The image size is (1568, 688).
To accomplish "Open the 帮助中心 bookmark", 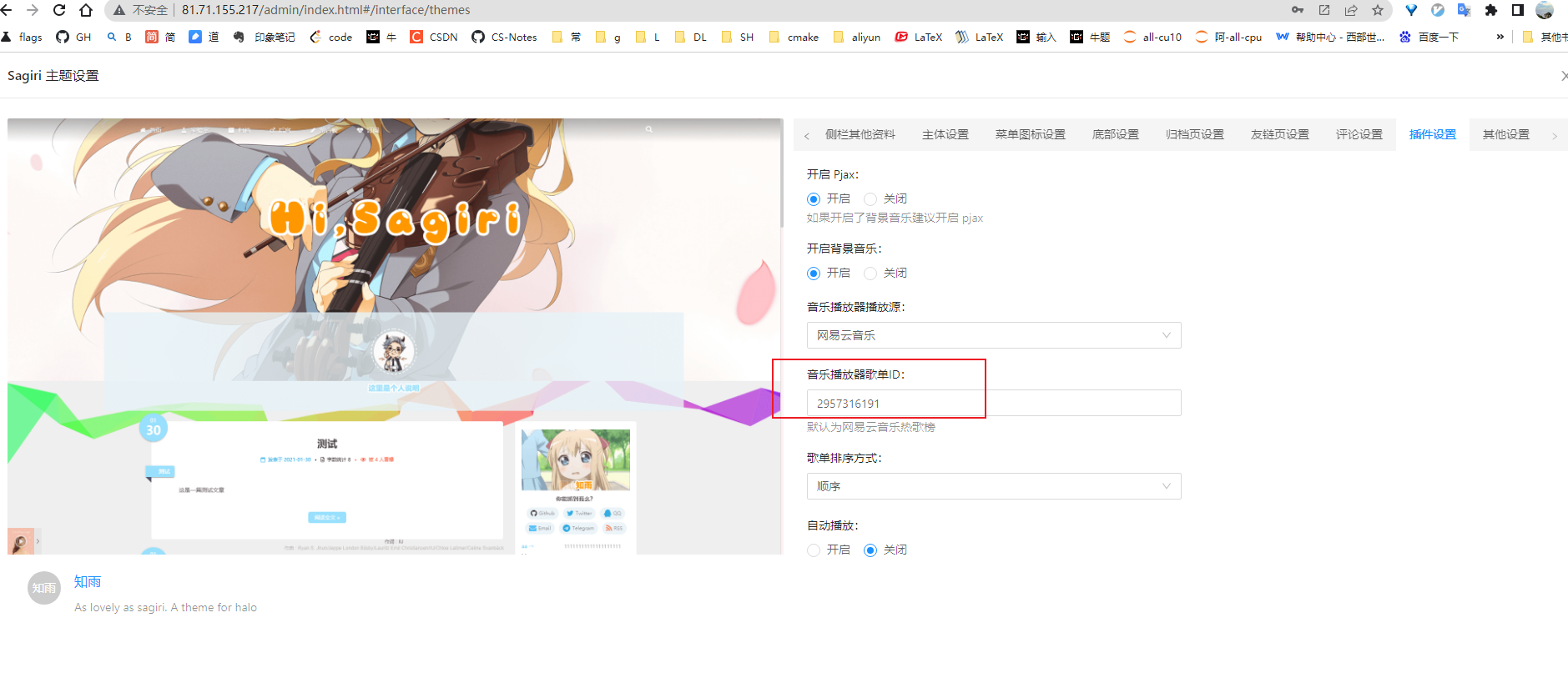I will (1330, 37).
